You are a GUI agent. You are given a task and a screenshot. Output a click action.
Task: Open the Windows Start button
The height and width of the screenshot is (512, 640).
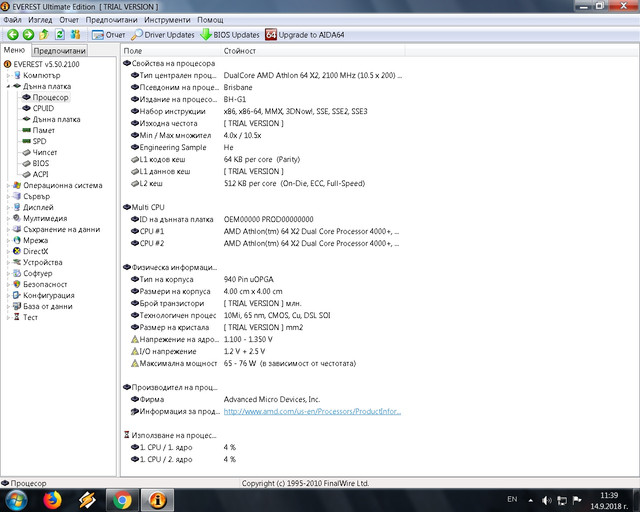(16, 500)
